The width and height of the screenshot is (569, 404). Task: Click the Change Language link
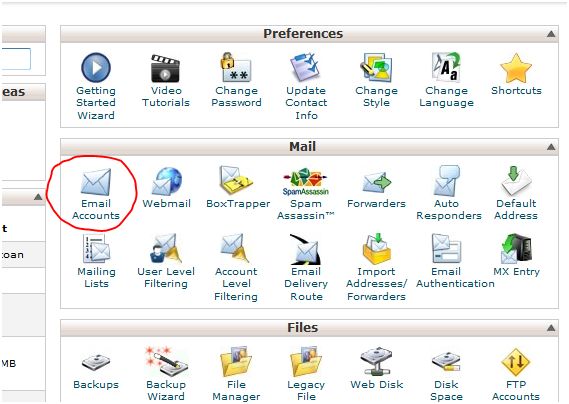click(446, 97)
